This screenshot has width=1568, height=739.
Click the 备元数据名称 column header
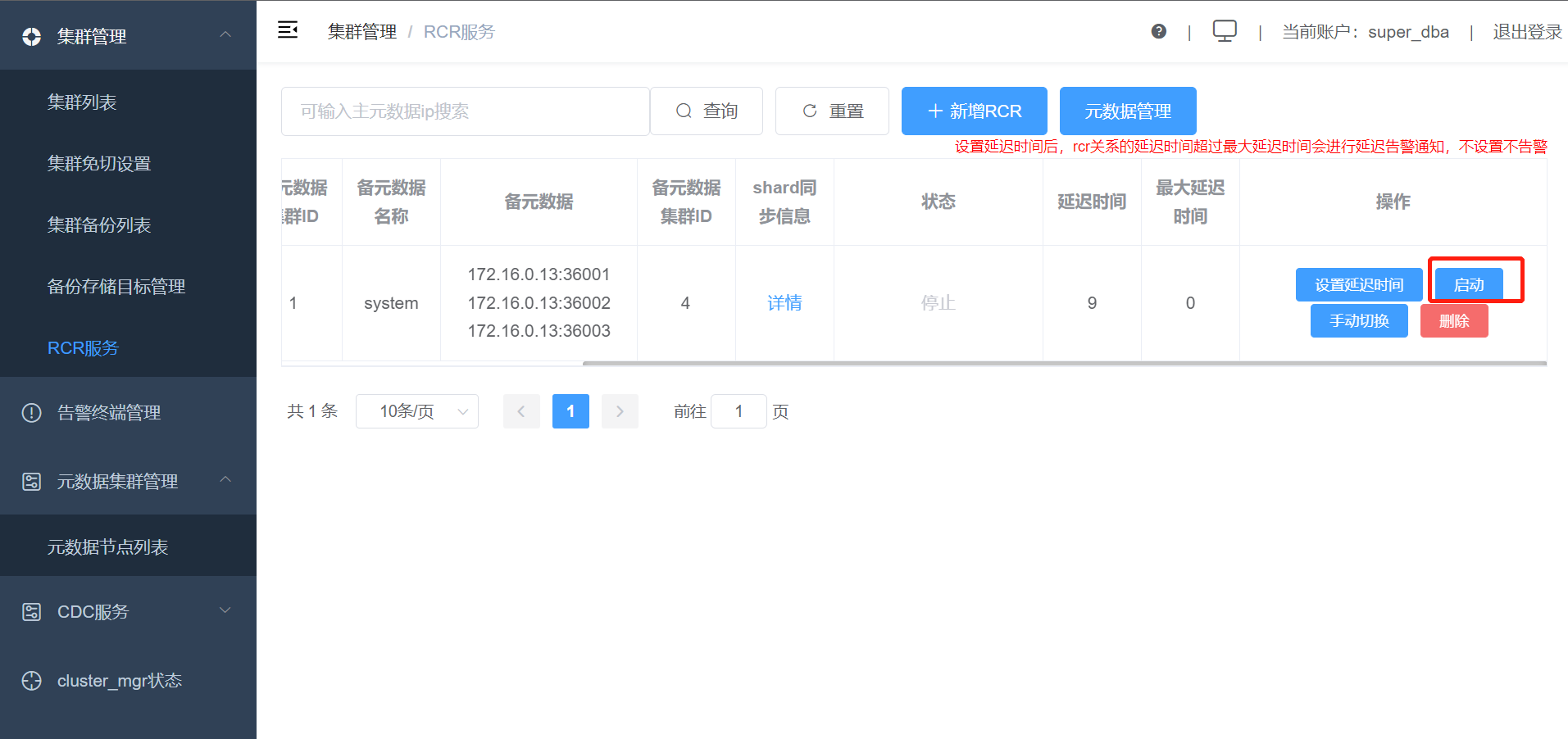(x=391, y=202)
